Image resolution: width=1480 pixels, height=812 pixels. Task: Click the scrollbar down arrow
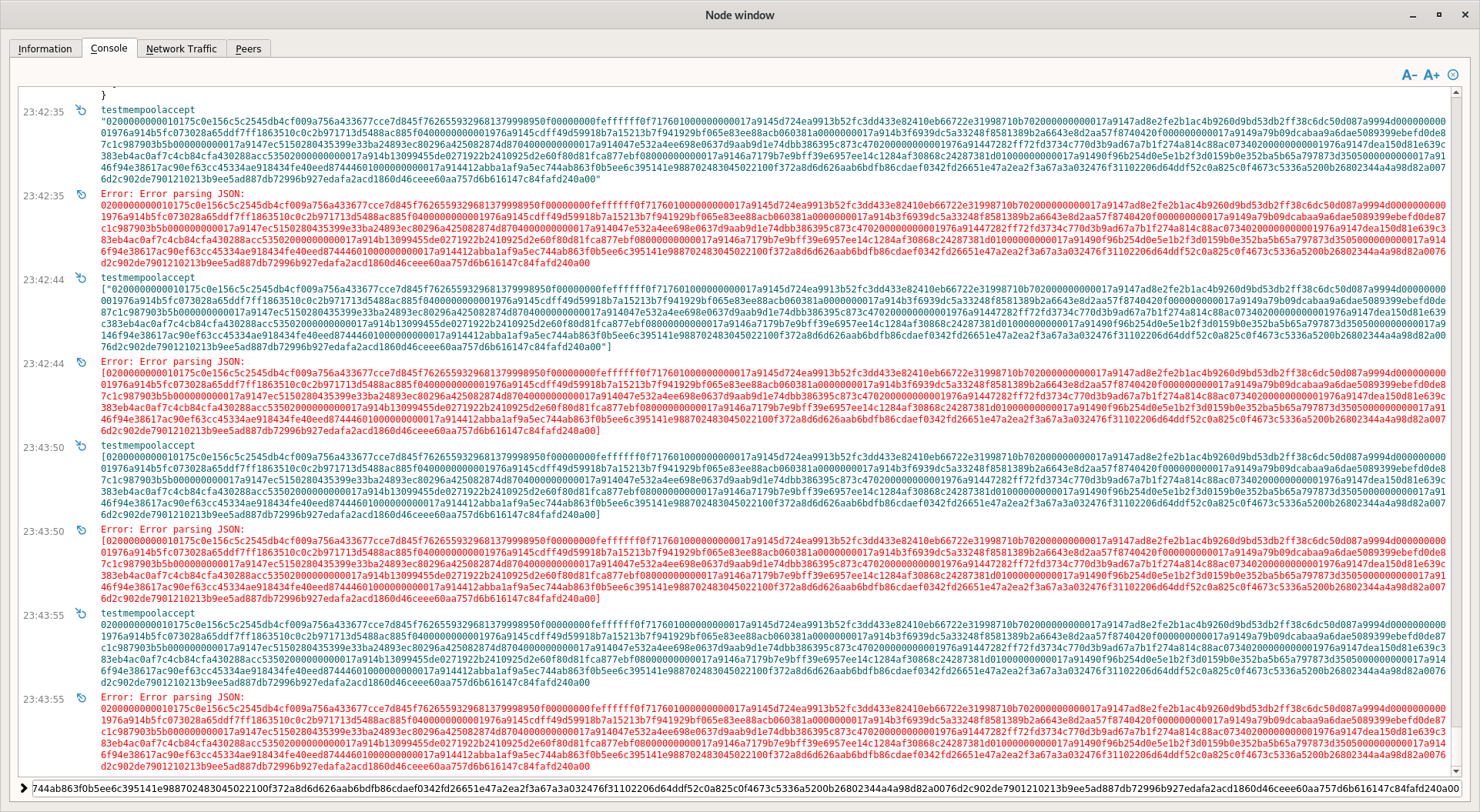pyautogui.click(x=1456, y=770)
